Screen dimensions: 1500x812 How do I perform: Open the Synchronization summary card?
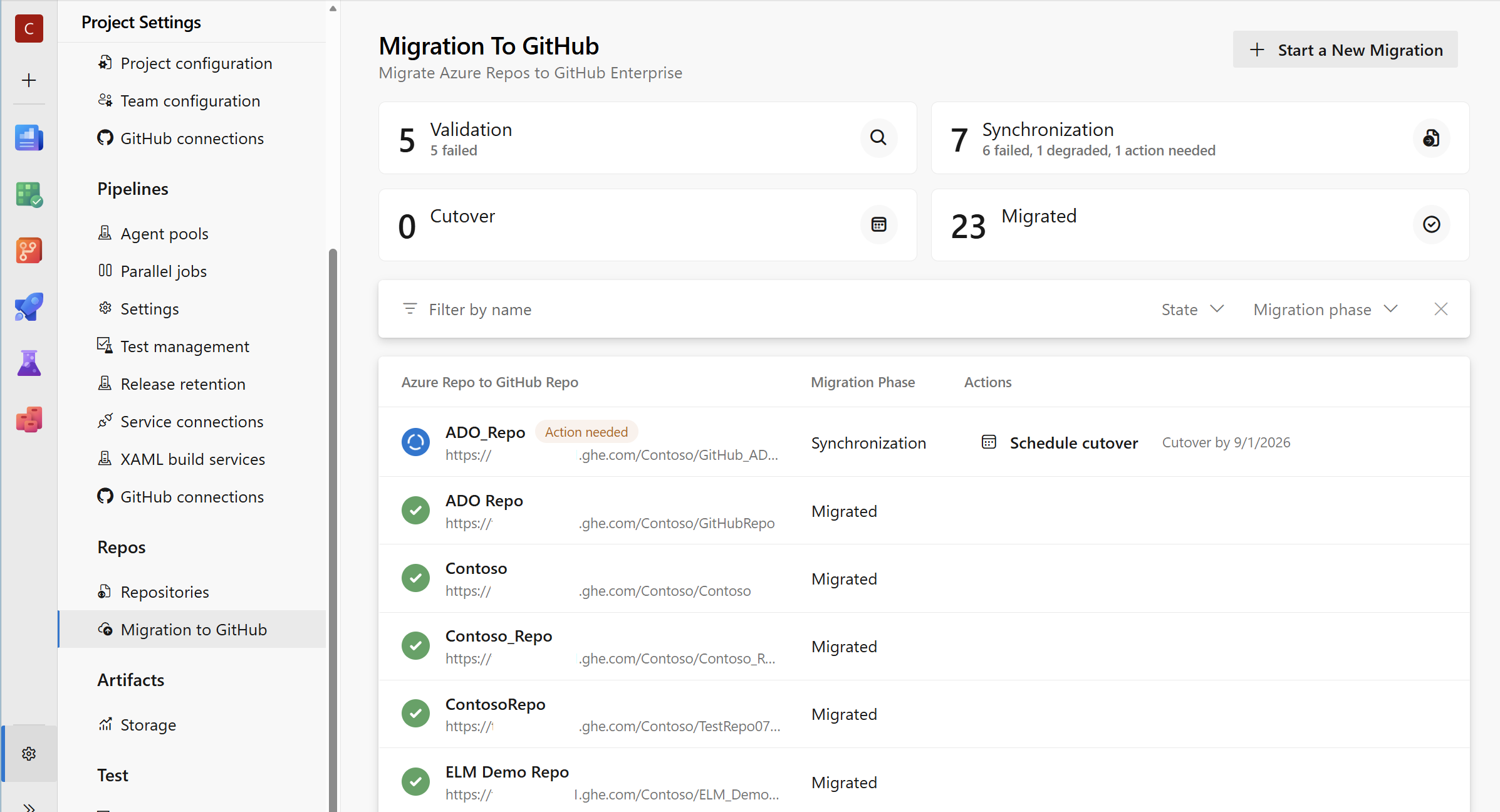(1200, 138)
